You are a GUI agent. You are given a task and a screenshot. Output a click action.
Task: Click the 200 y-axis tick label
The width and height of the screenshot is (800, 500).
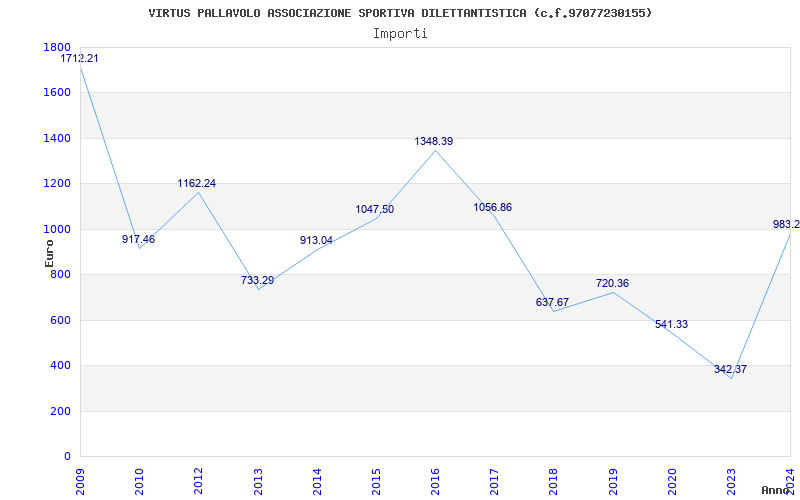point(60,411)
